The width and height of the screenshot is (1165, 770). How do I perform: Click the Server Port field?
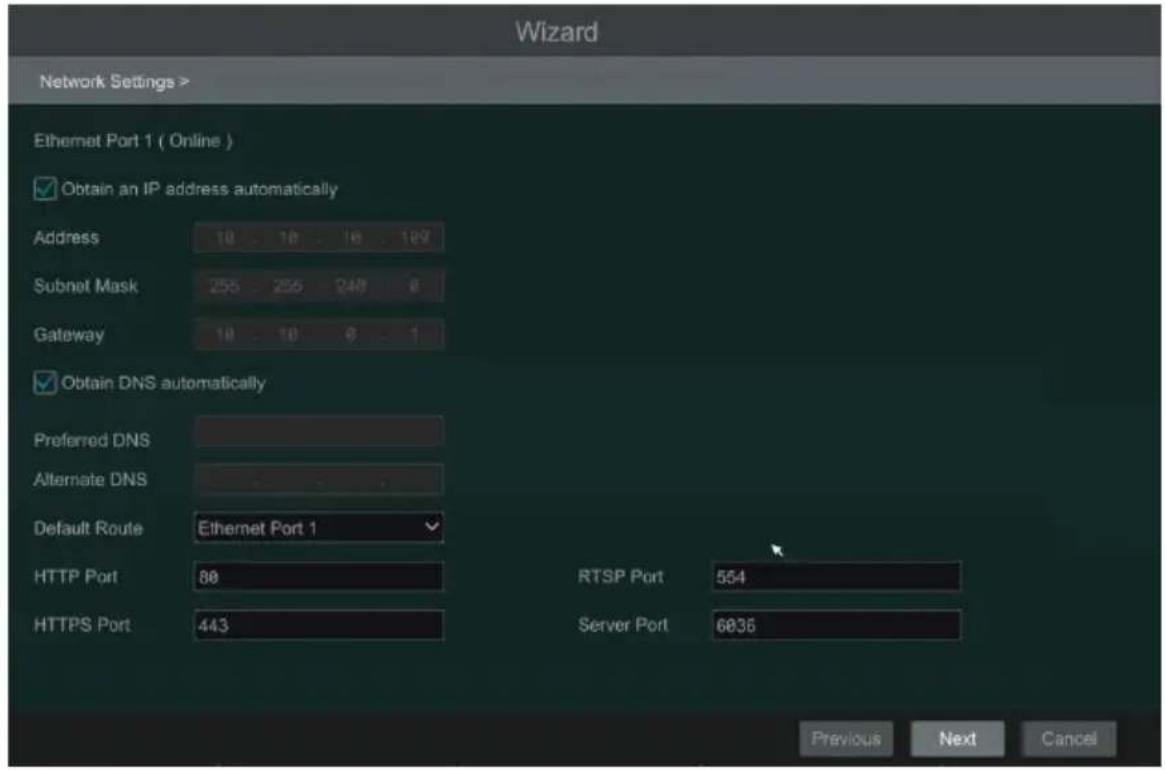836,625
